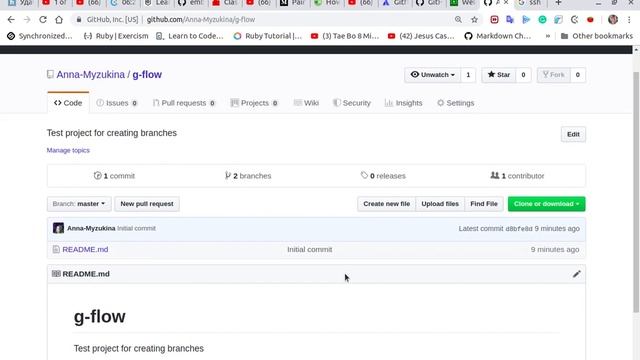Expand the Branch: master dropdown
This screenshot has width=640, height=360.
click(79, 204)
